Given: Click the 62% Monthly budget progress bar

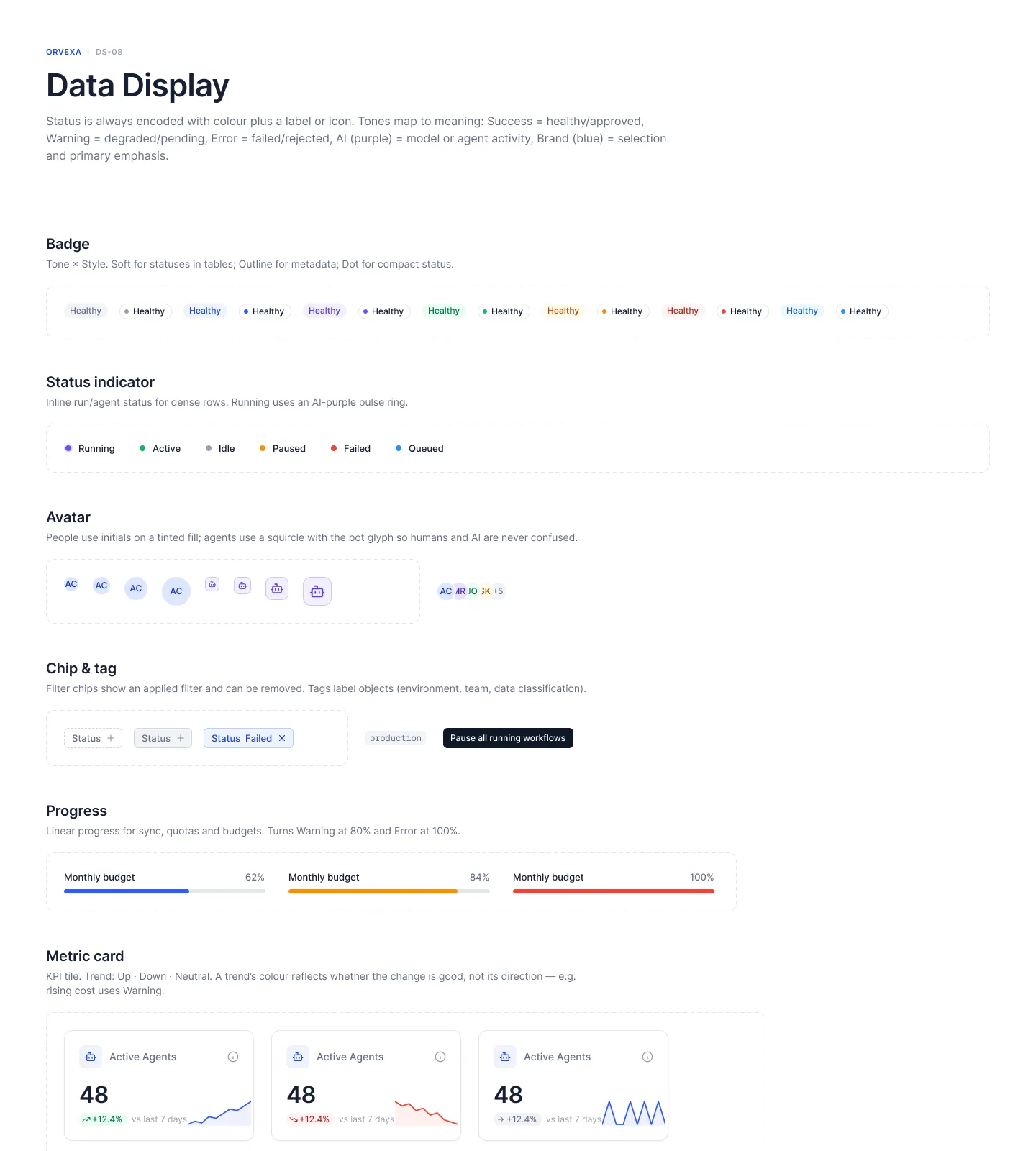Looking at the screenshot, I should (165, 891).
